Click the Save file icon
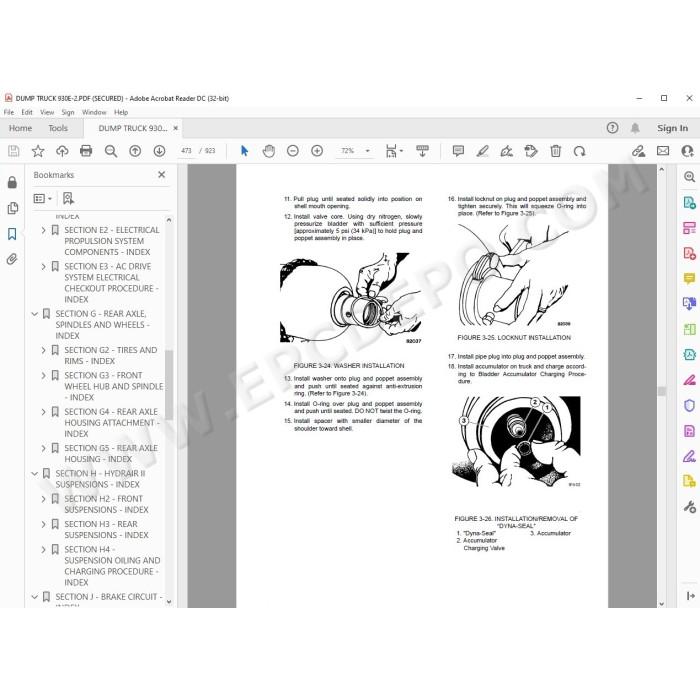The width and height of the screenshot is (700, 700). coord(13,151)
